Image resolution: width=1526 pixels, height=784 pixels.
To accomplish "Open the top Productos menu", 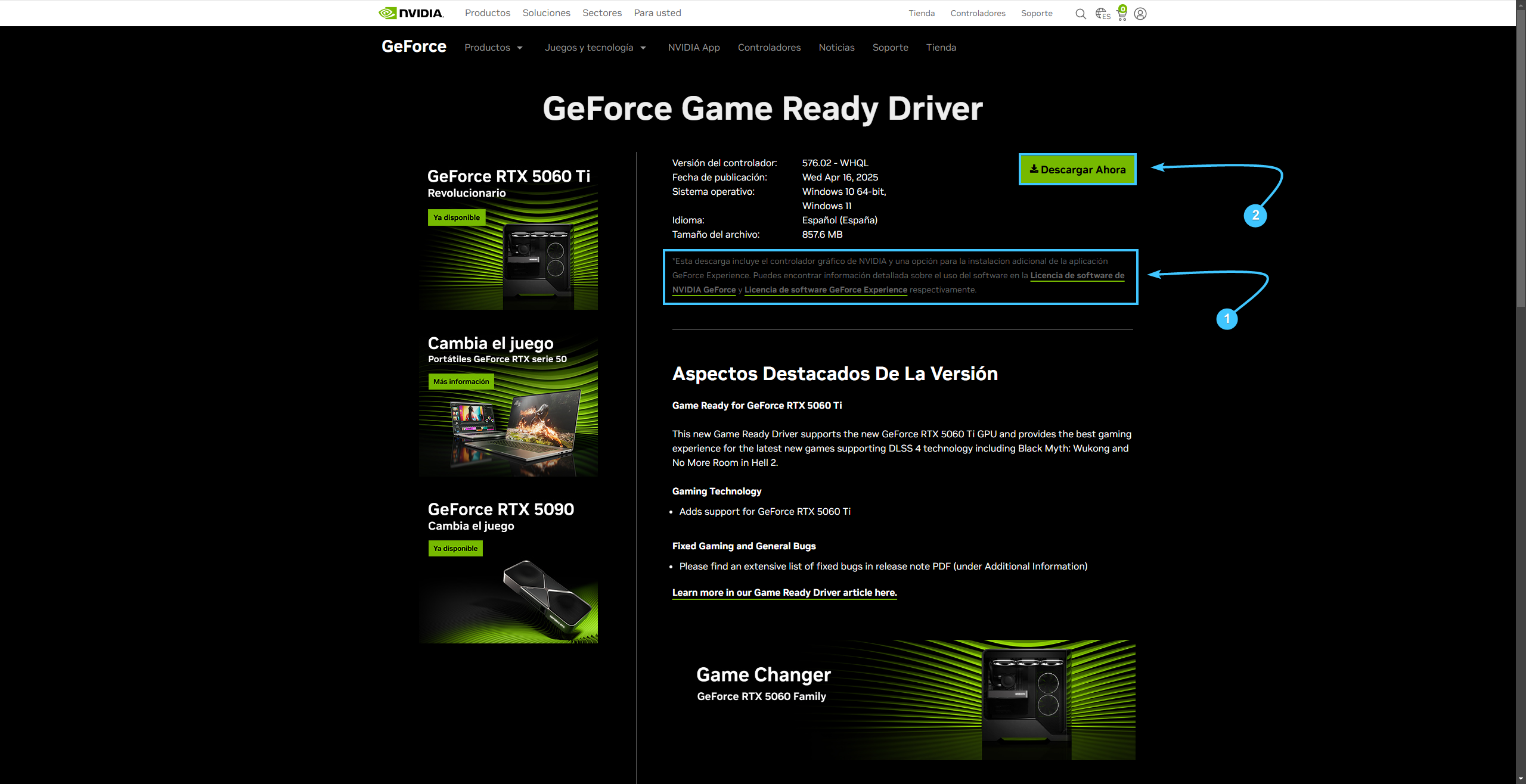I will tap(488, 13).
